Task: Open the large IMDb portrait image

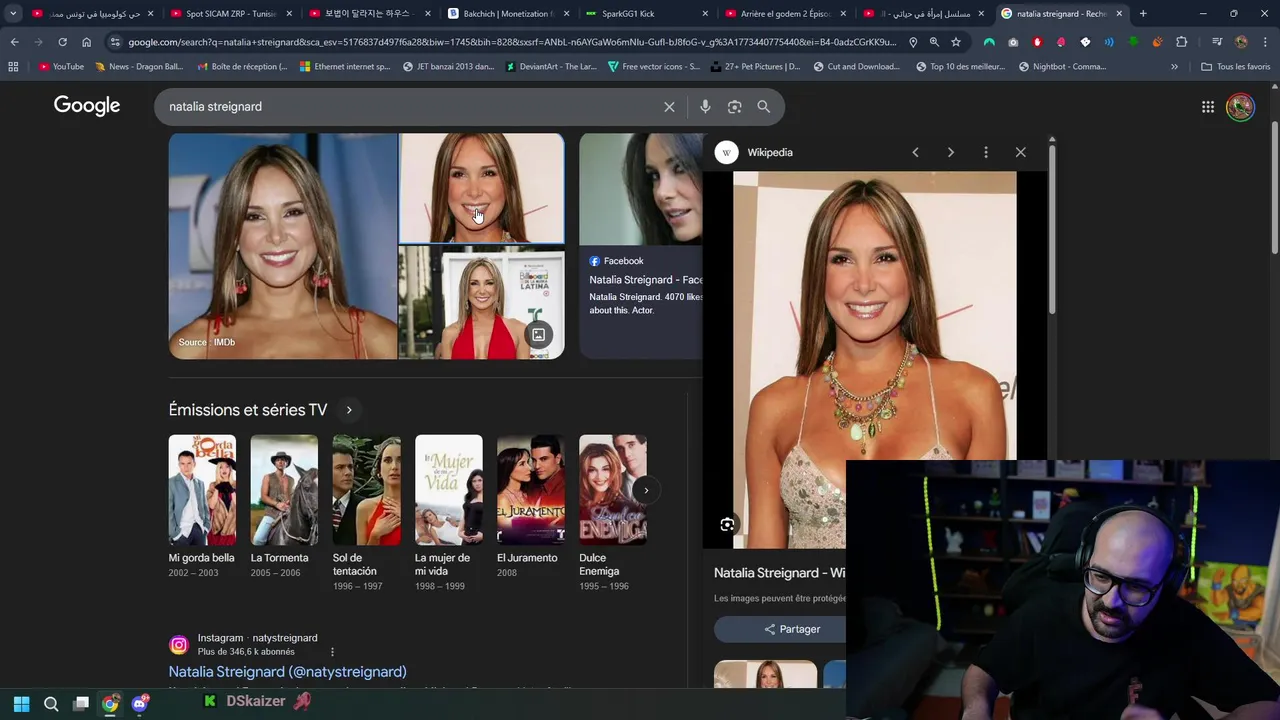Action: pyautogui.click(x=283, y=246)
